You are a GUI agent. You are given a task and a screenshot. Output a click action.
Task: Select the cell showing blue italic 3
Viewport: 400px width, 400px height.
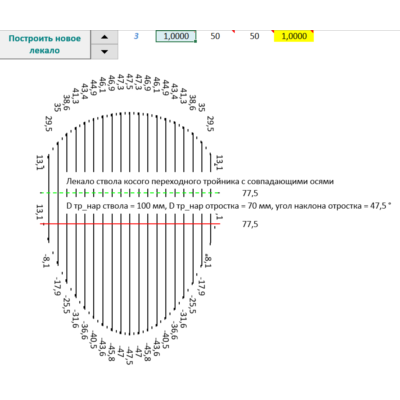(136, 36)
